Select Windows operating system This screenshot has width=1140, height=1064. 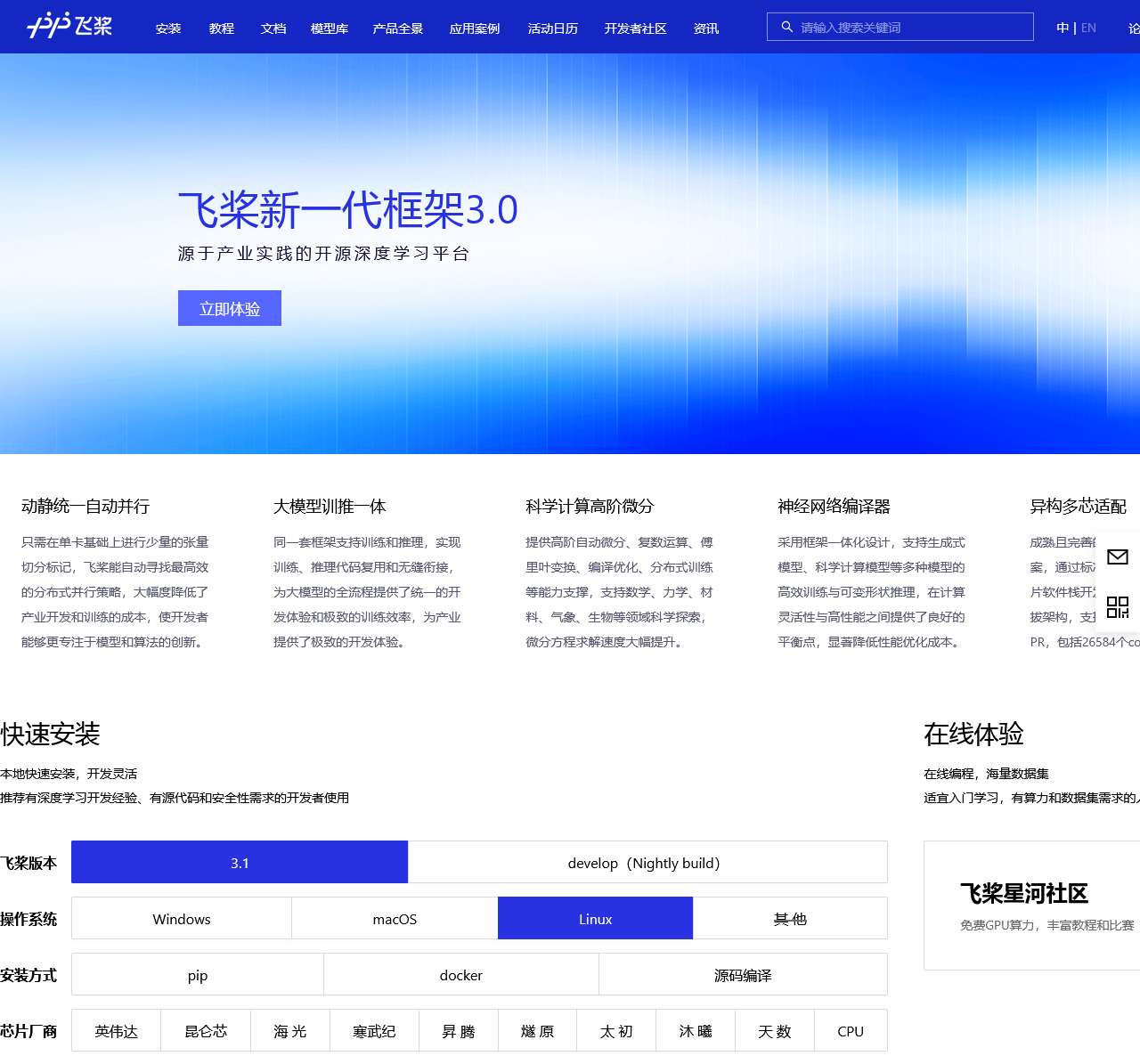[x=182, y=919]
